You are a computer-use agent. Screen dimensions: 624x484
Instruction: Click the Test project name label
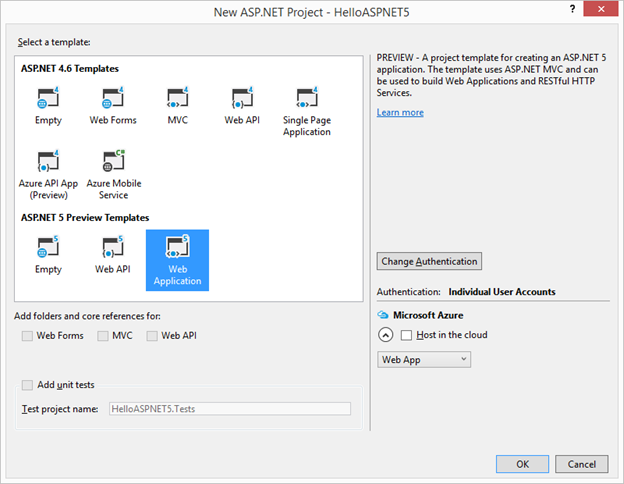point(60,409)
